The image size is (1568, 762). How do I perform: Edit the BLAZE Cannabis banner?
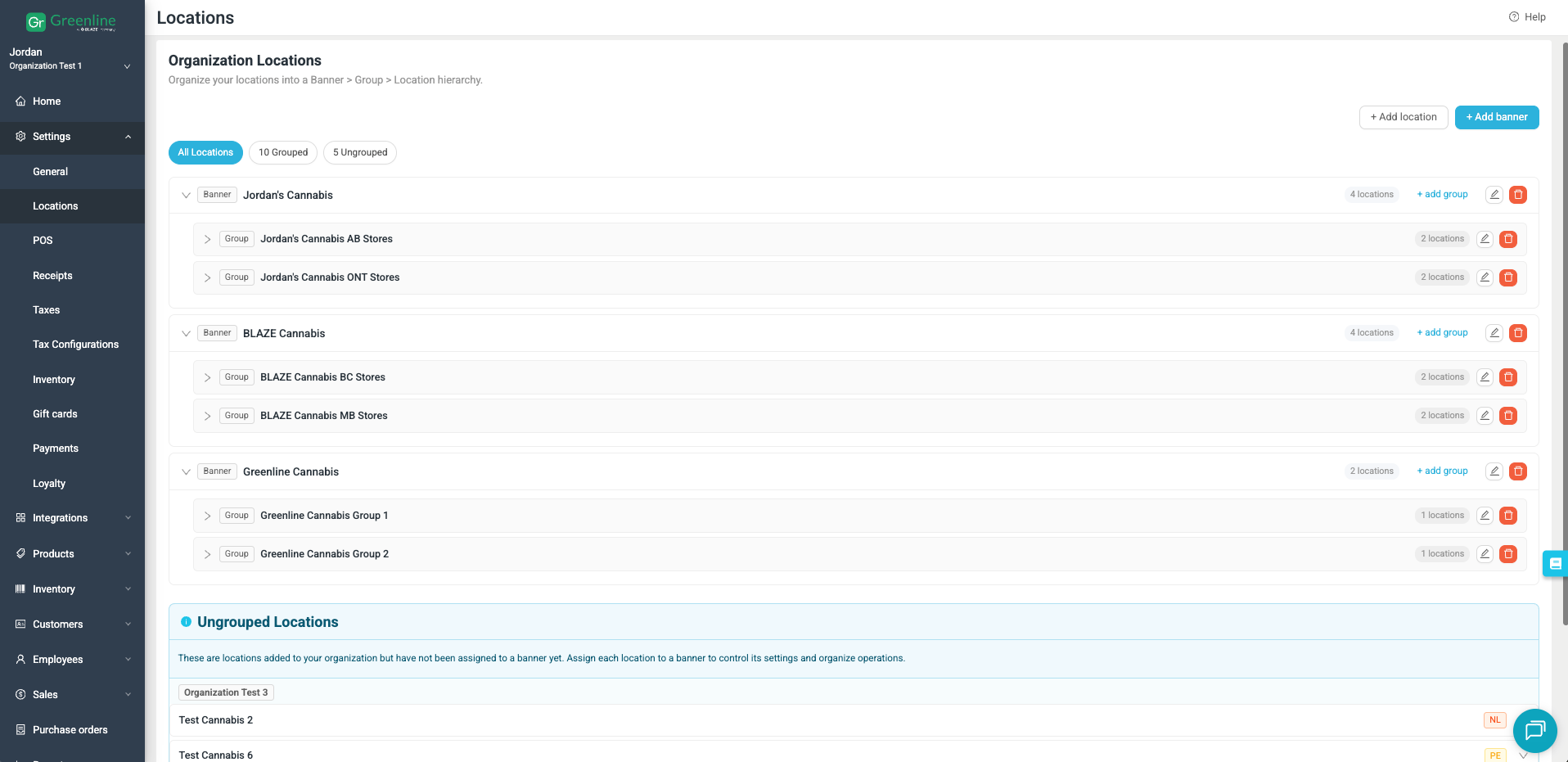tap(1494, 333)
